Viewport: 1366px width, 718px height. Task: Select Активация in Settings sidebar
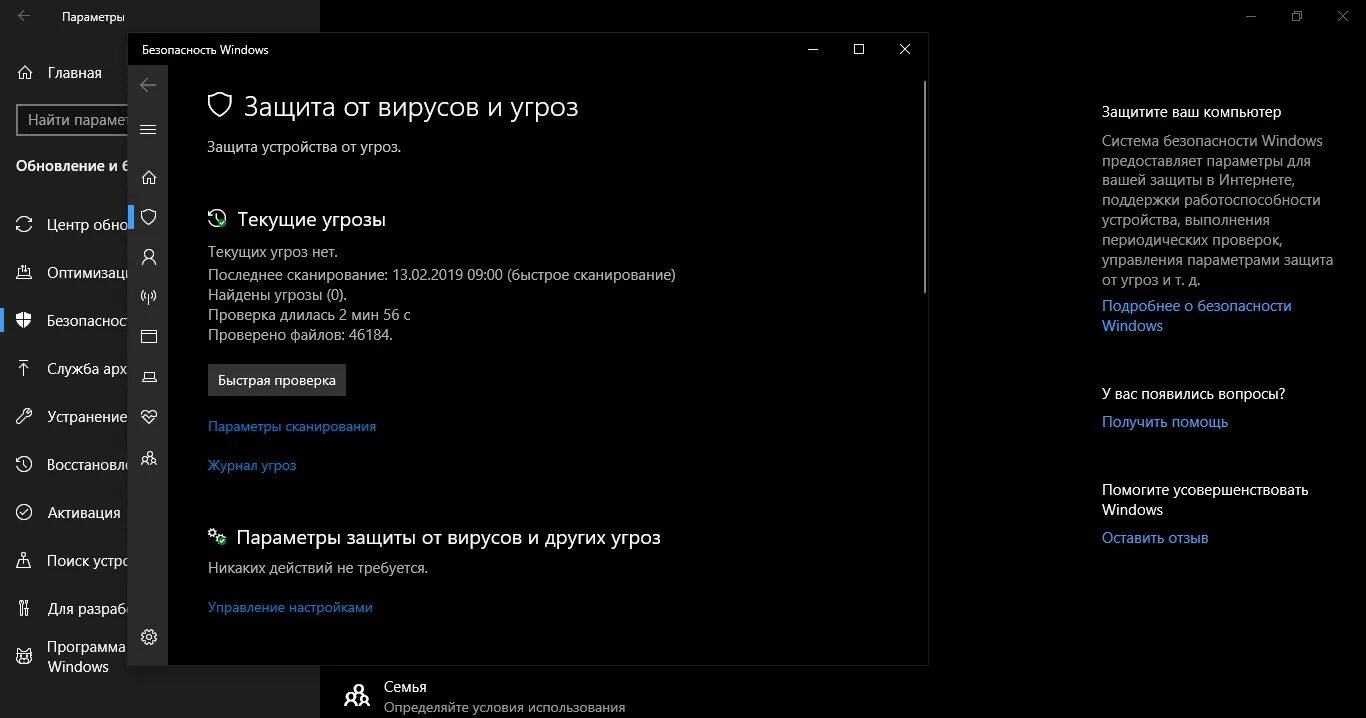tap(64, 512)
